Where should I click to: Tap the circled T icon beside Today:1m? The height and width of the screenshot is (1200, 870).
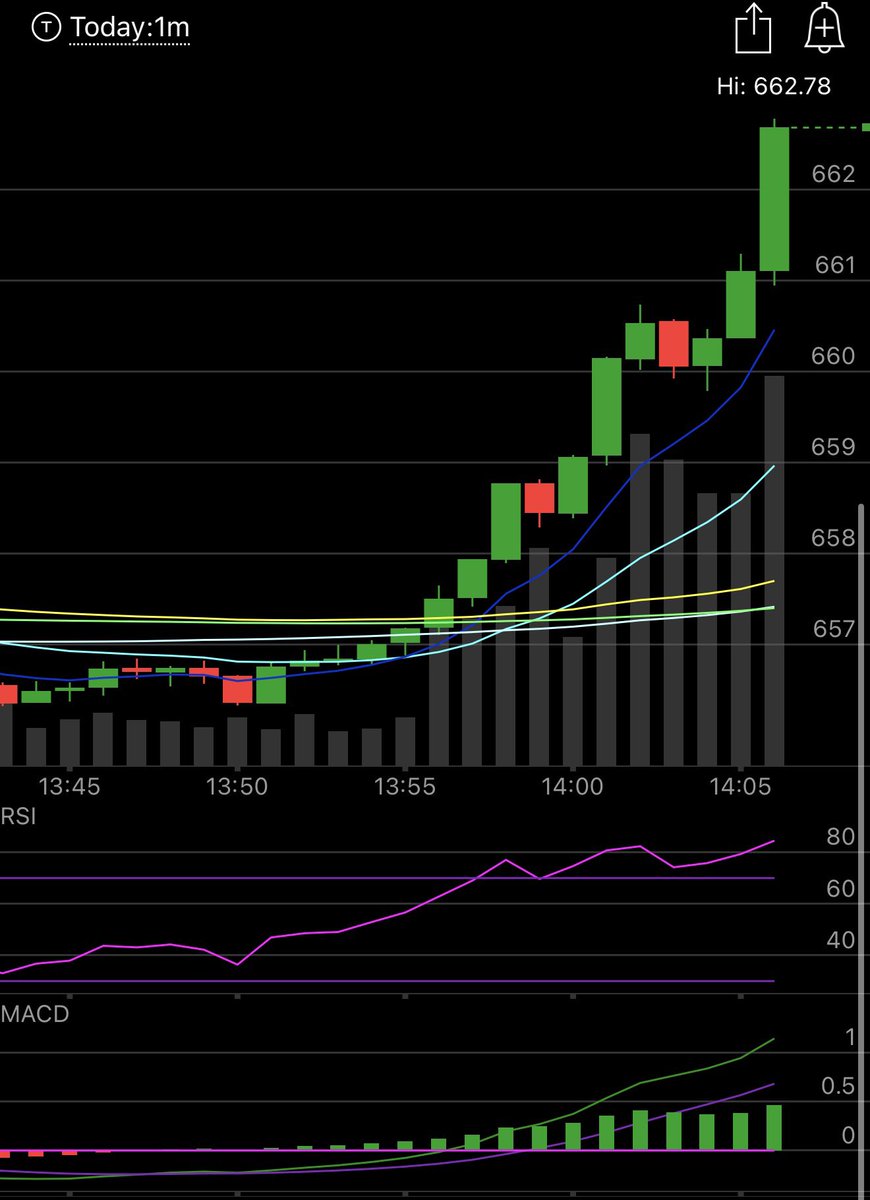46,28
